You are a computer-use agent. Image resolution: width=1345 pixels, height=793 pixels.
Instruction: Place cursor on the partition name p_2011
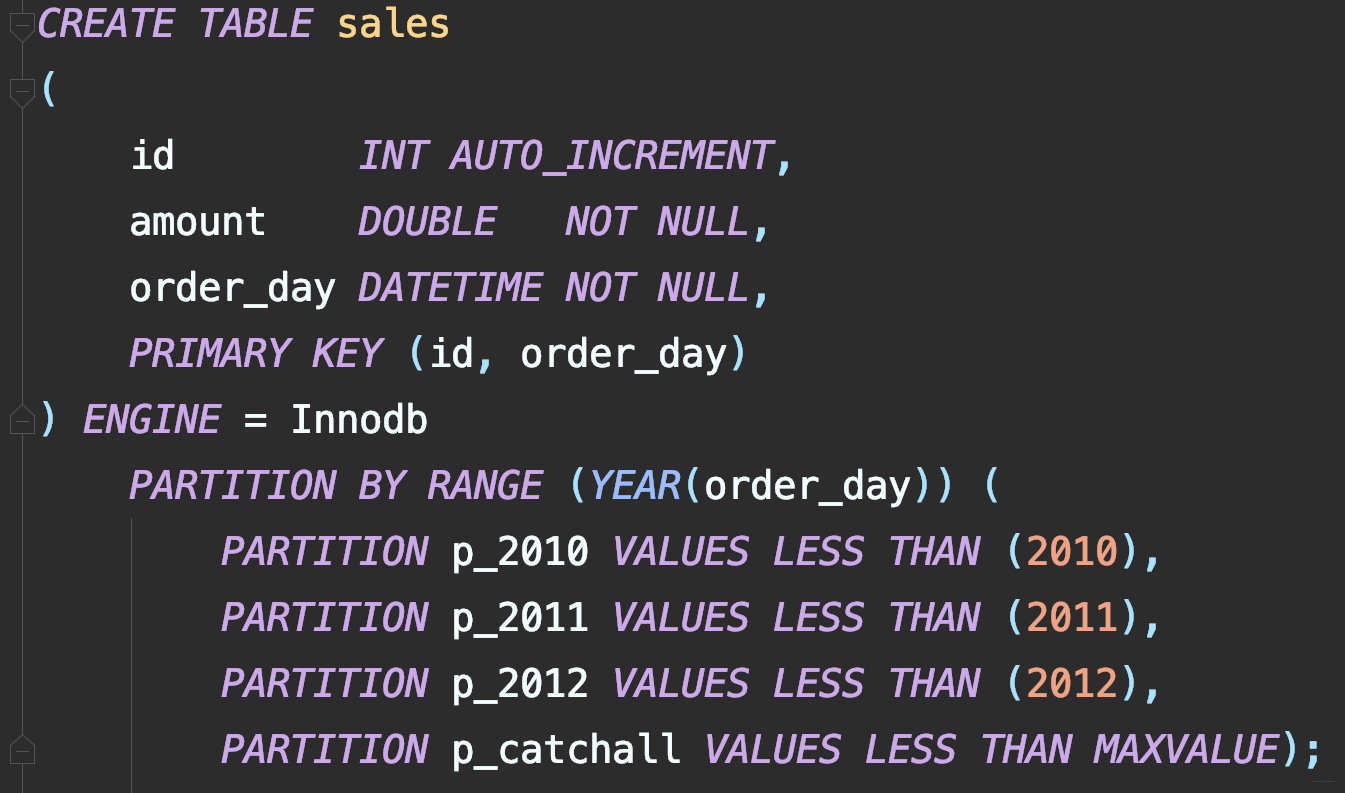(x=520, y=618)
